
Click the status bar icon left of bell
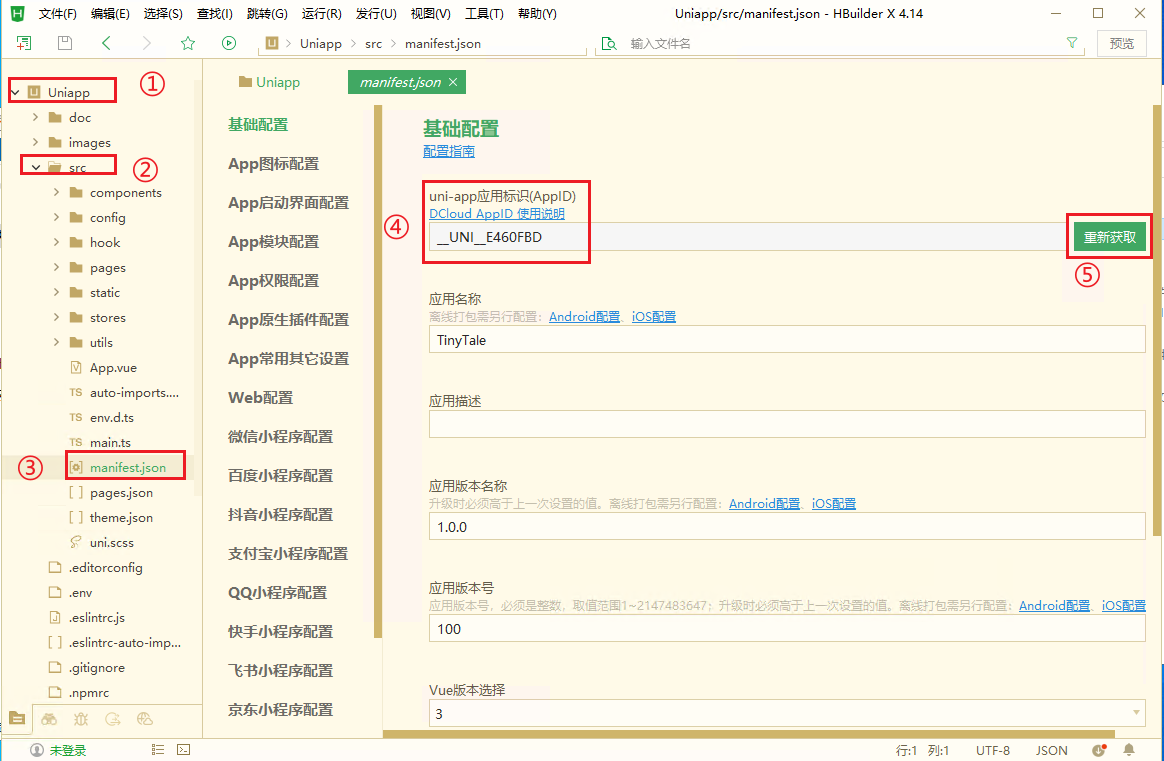[1099, 750]
